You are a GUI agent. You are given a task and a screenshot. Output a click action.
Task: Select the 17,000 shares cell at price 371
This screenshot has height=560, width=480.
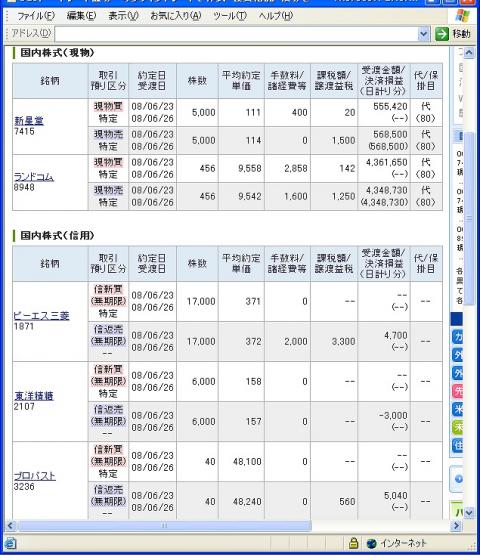point(198,301)
